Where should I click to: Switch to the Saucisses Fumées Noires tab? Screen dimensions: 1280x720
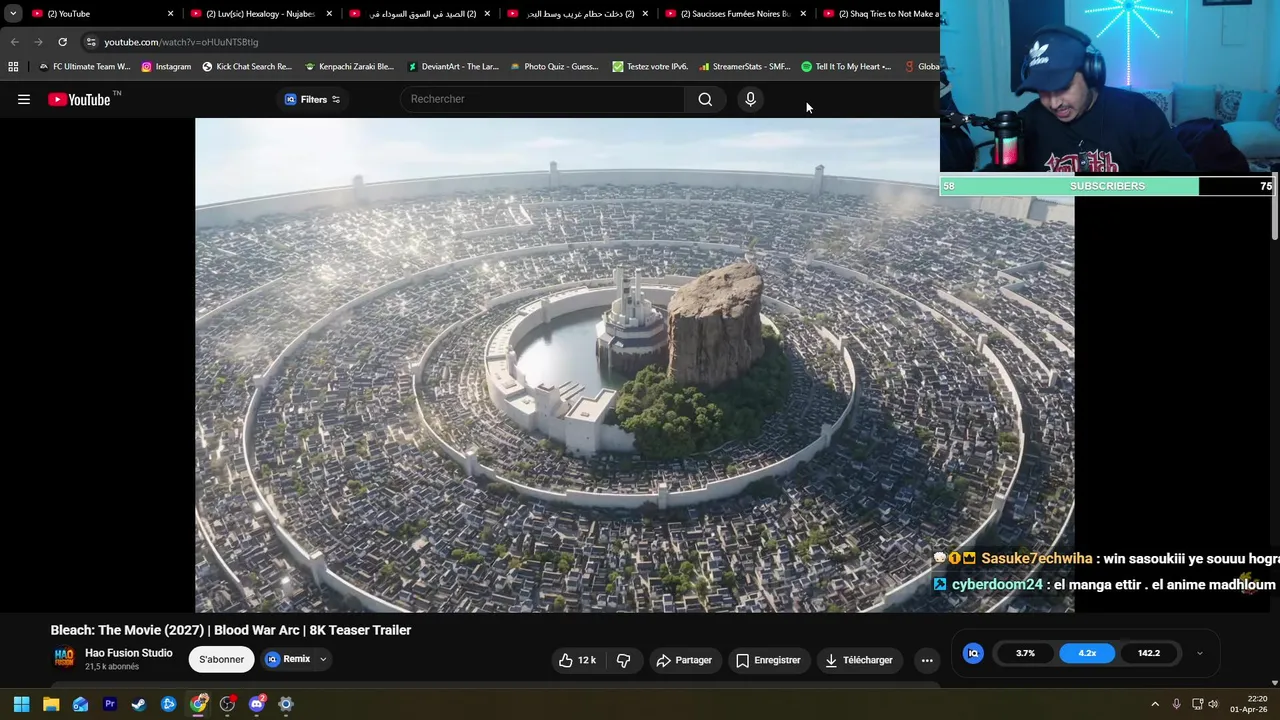pos(735,14)
